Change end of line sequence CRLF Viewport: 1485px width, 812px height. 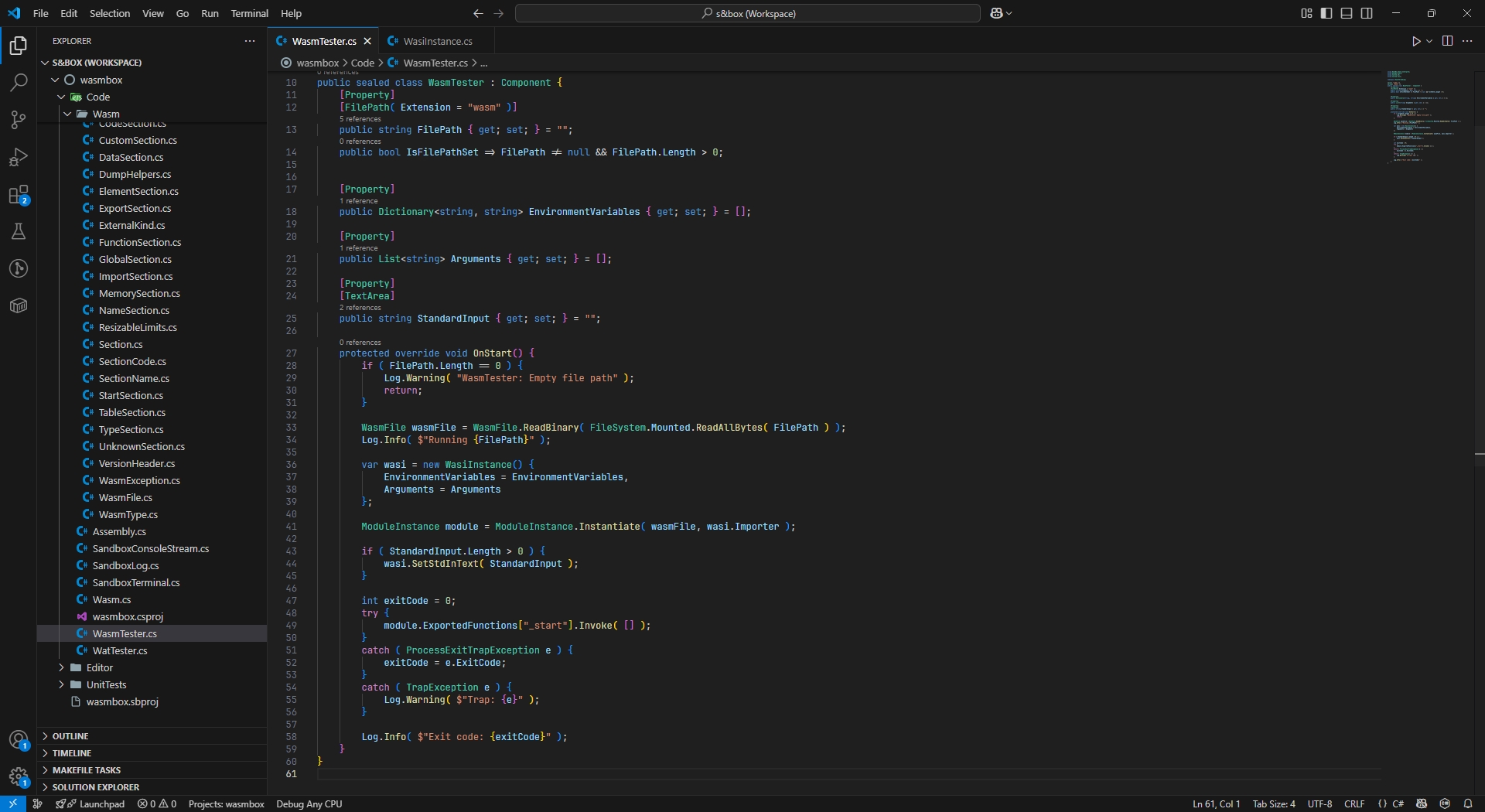click(x=1354, y=803)
